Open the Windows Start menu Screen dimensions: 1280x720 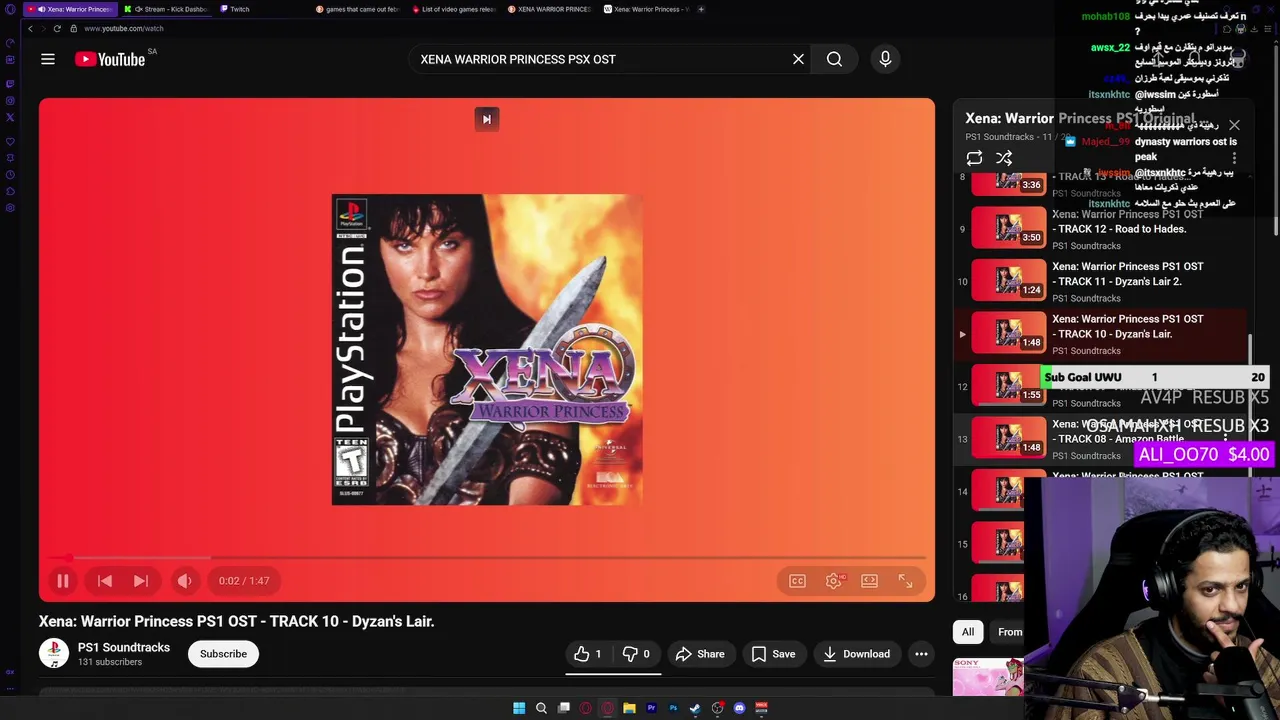pyautogui.click(x=519, y=708)
